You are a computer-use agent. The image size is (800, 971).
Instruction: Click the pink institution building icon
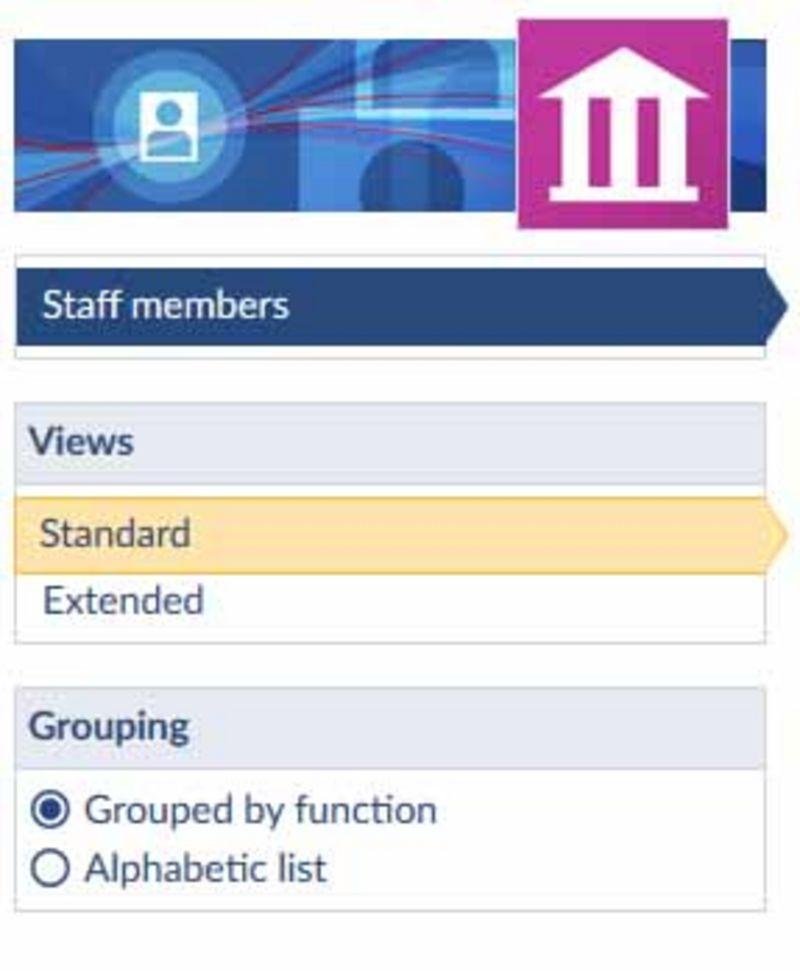click(x=622, y=124)
